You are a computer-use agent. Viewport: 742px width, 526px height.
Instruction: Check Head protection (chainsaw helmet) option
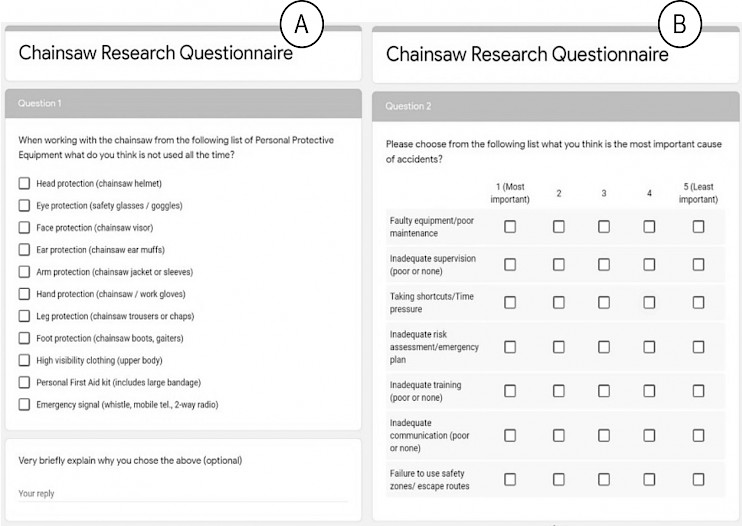pyautogui.click(x=24, y=183)
